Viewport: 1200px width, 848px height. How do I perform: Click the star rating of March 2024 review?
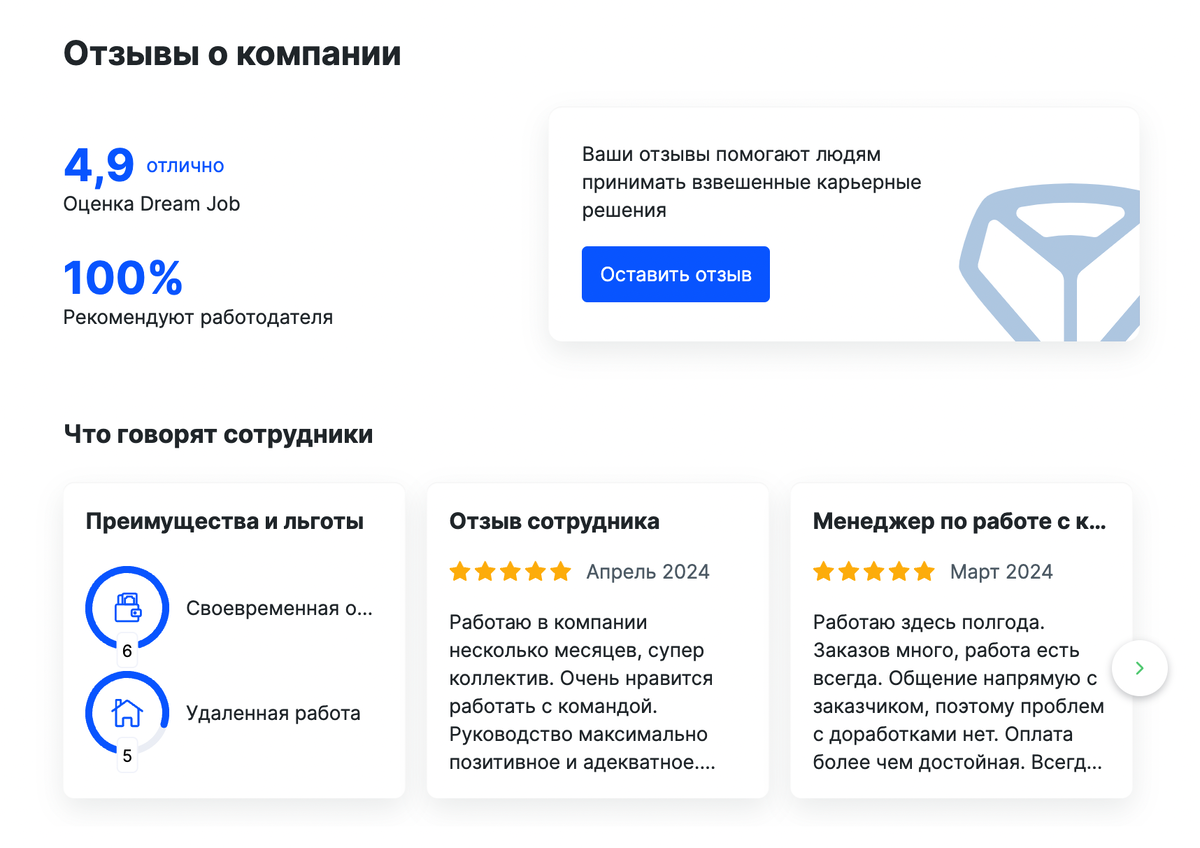(x=874, y=572)
